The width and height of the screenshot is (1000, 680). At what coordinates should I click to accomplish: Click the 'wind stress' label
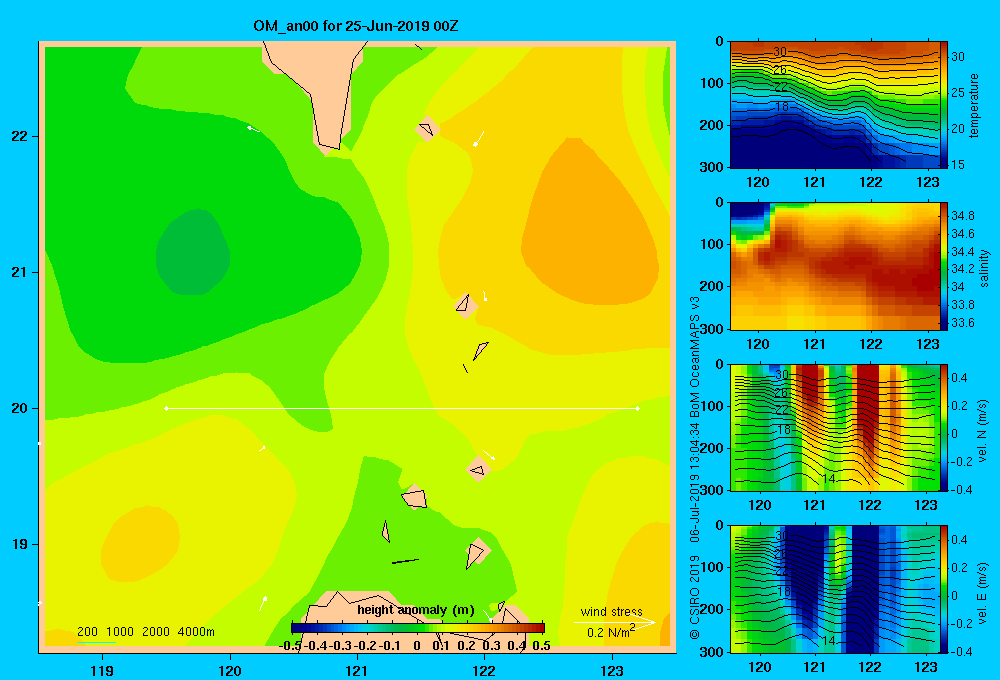point(611,611)
